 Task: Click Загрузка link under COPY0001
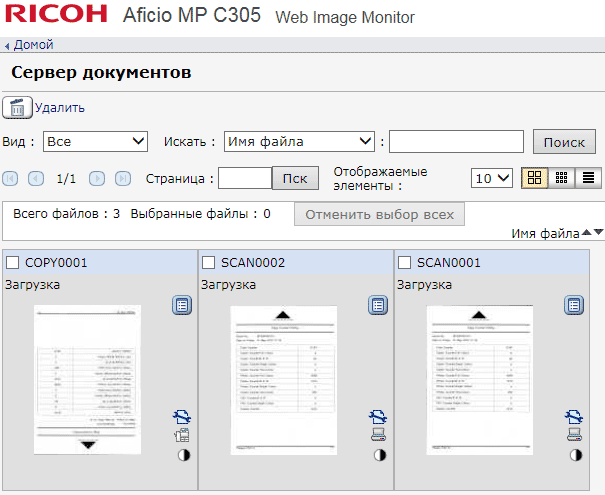coord(32,285)
